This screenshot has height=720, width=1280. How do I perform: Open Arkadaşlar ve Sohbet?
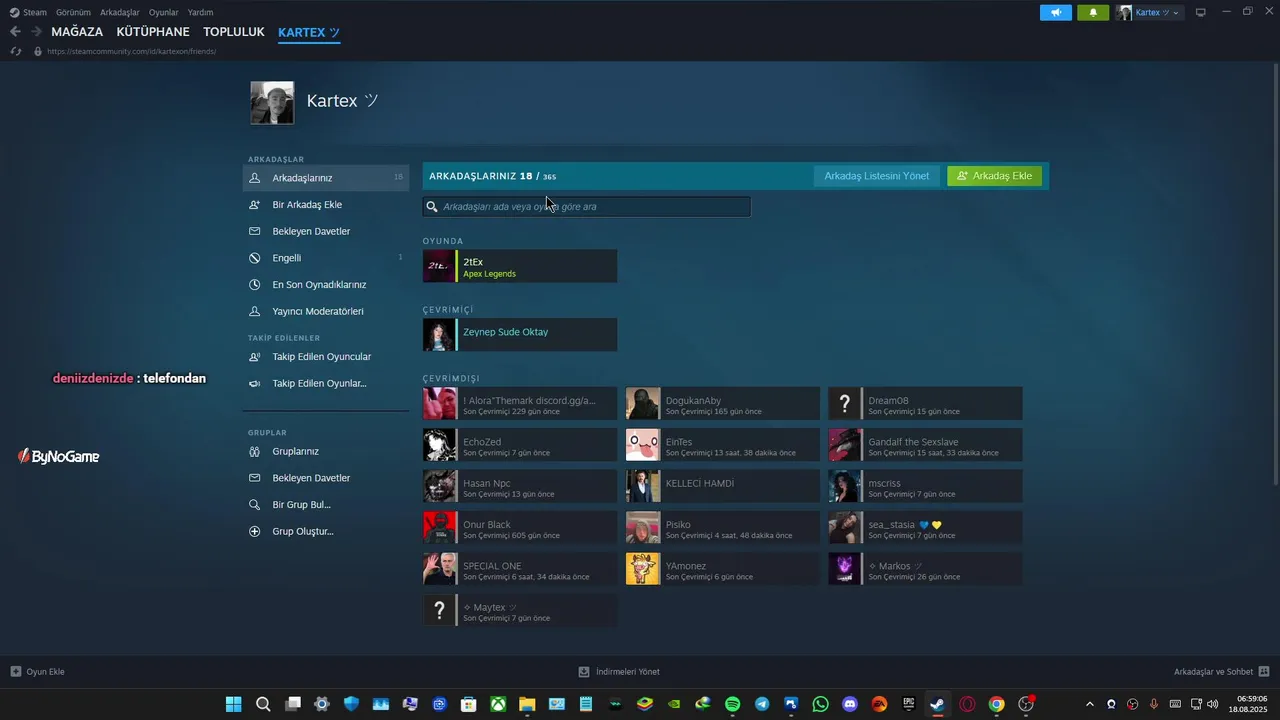pyautogui.click(x=1221, y=672)
